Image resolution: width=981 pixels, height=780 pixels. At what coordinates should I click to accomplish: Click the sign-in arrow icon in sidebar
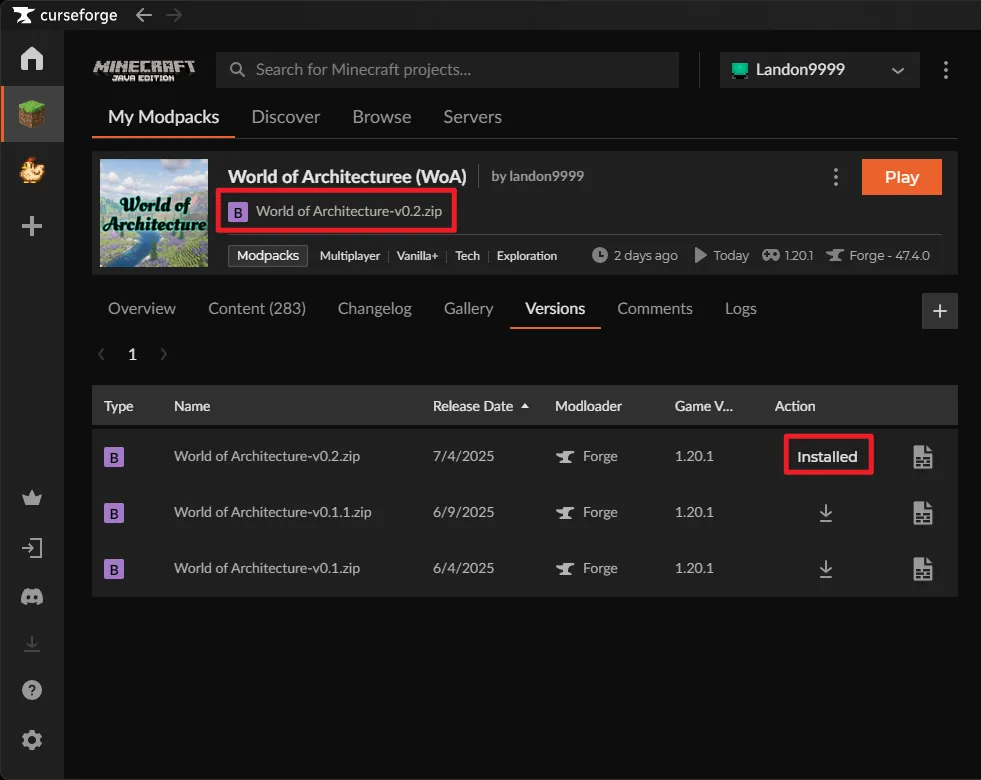[32, 548]
